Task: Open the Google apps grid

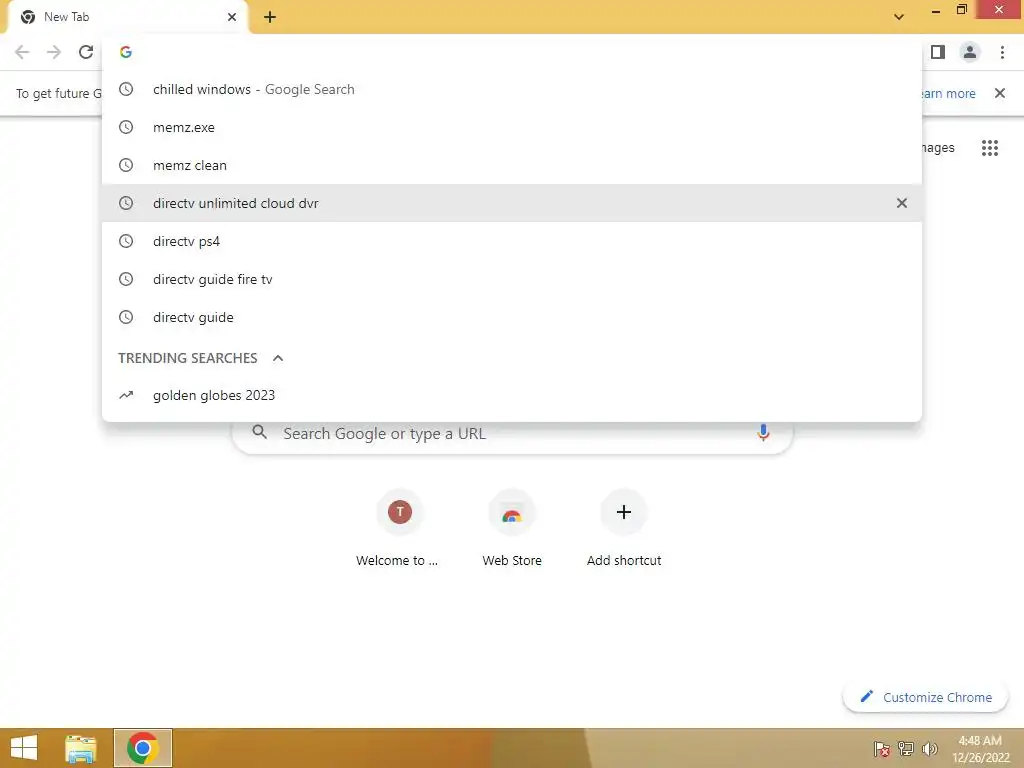Action: coord(990,148)
